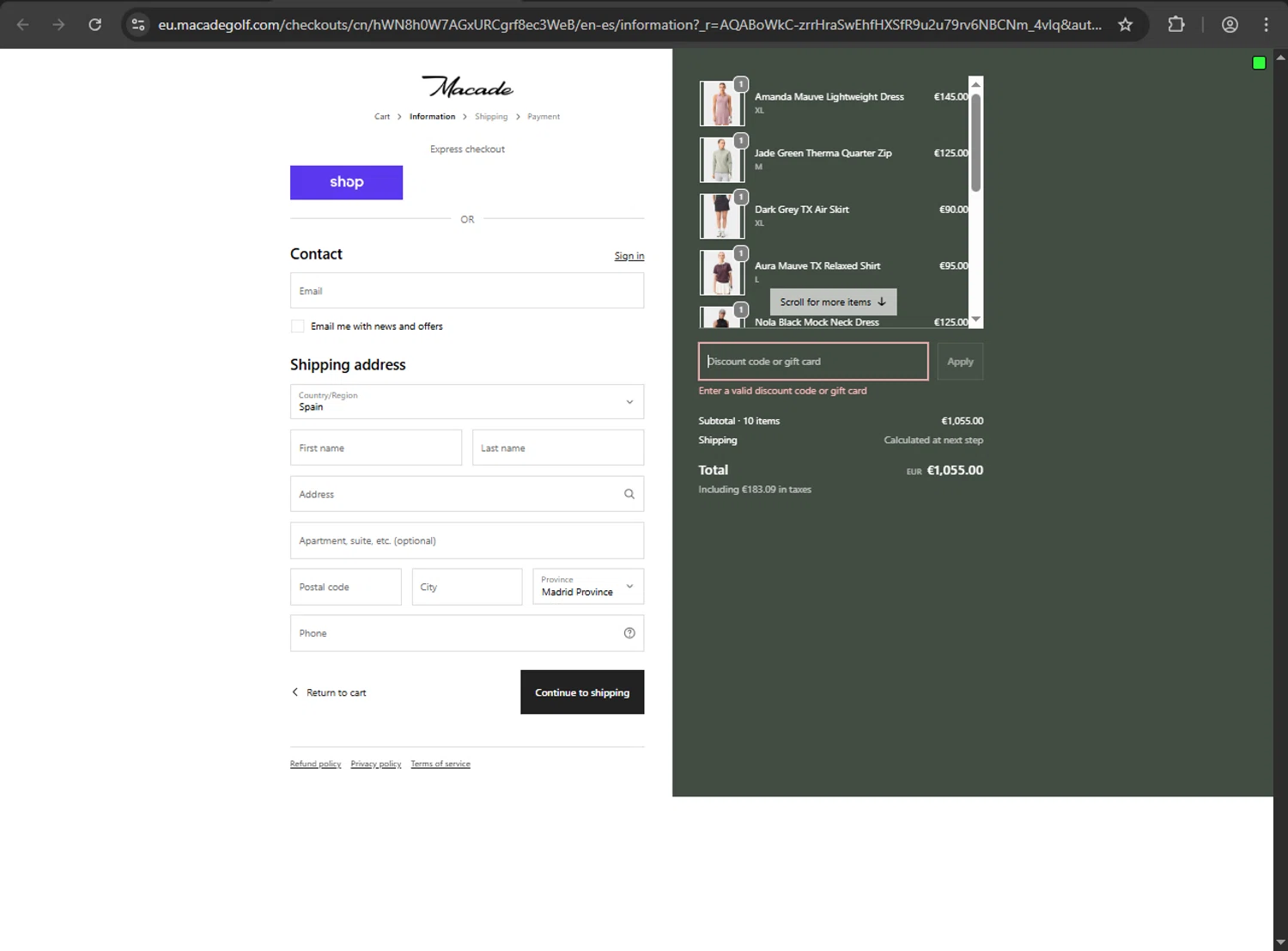This screenshot has height=951, width=1288.
Task: Click the Return to cart link
Action: click(x=336, y=692)
